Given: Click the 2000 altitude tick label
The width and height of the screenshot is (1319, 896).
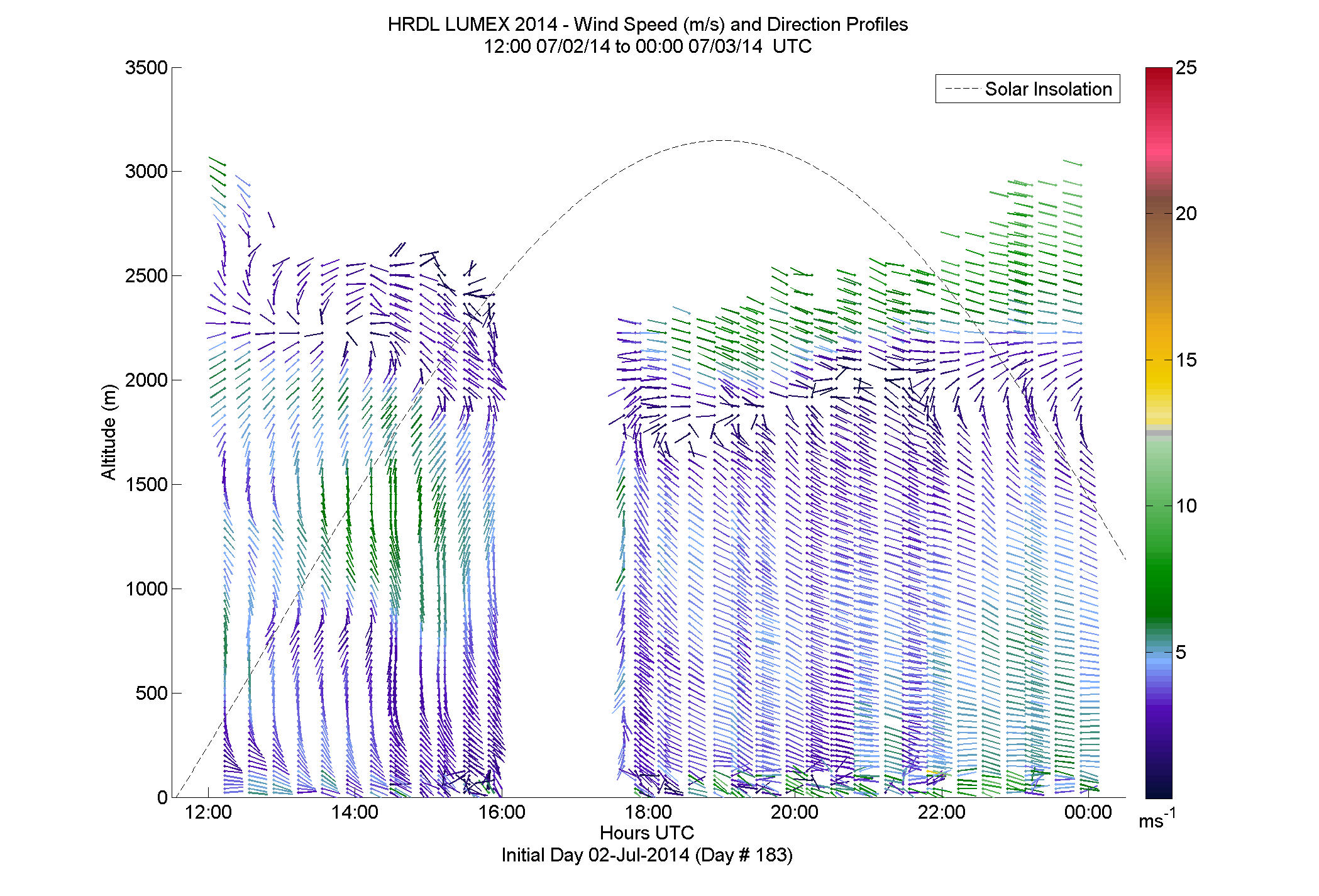Looking at the screenshot, I should tap(146, 380).
